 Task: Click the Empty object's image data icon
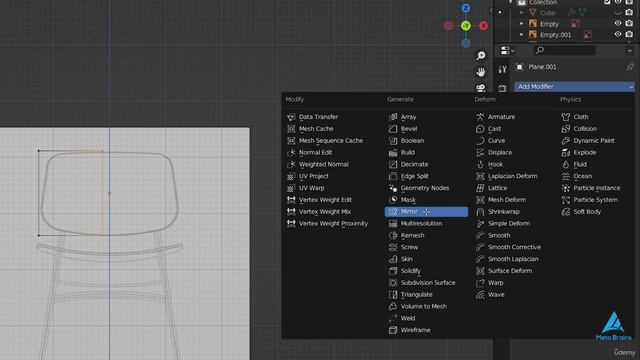point(575,24)
